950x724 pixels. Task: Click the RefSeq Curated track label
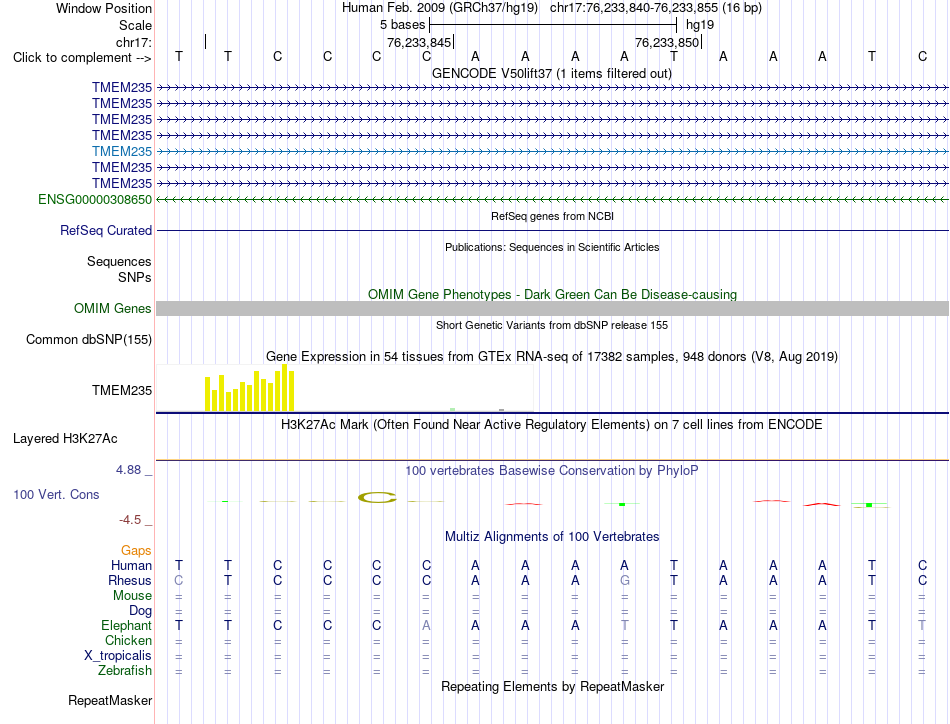(x=106, y=230)
